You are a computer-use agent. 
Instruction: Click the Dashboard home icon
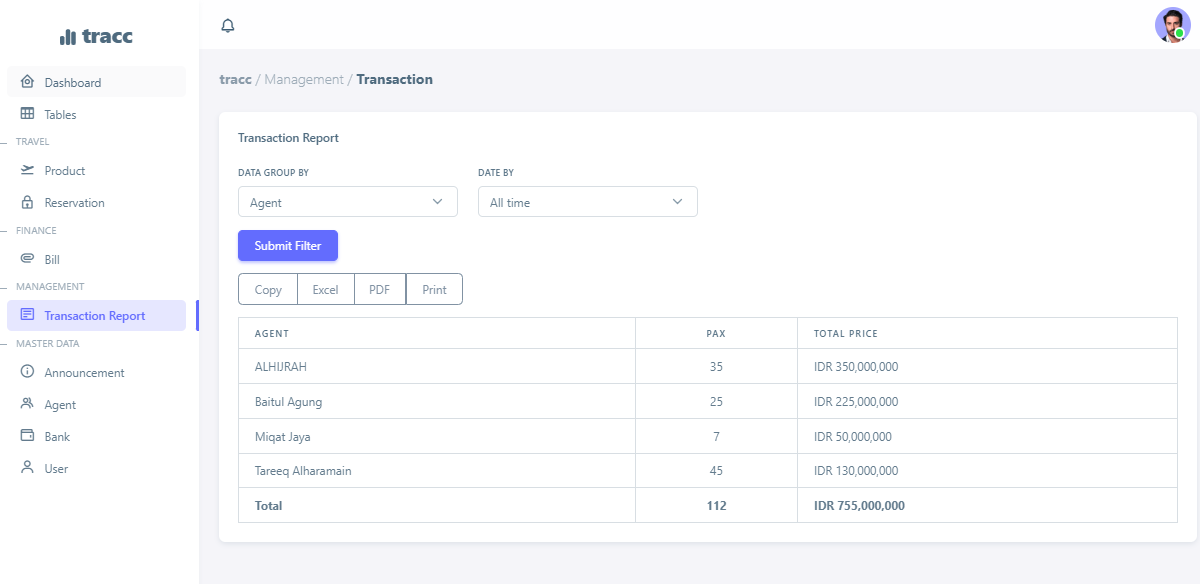coord(27,82)
